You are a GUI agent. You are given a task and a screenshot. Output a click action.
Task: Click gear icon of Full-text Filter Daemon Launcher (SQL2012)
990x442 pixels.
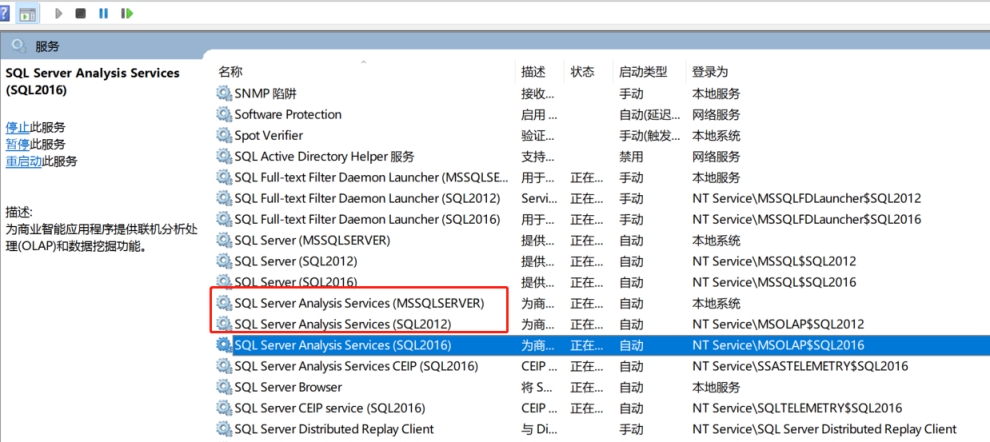click(x=224, y=198)
